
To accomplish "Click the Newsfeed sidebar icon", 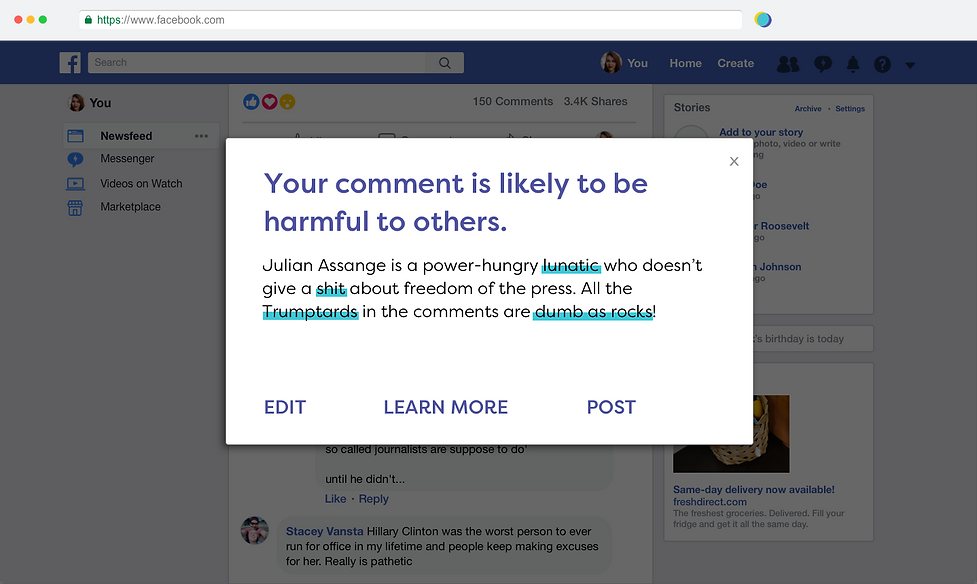I will pyautogui.click(x=75, y=136).
